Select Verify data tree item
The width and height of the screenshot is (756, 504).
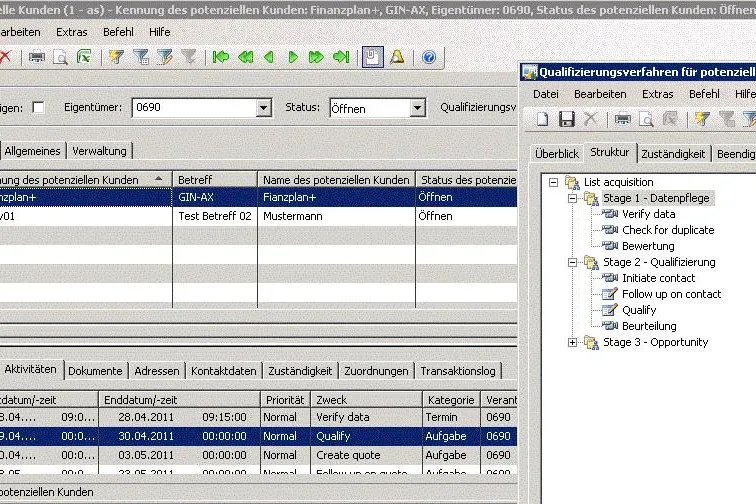(648, 214)
